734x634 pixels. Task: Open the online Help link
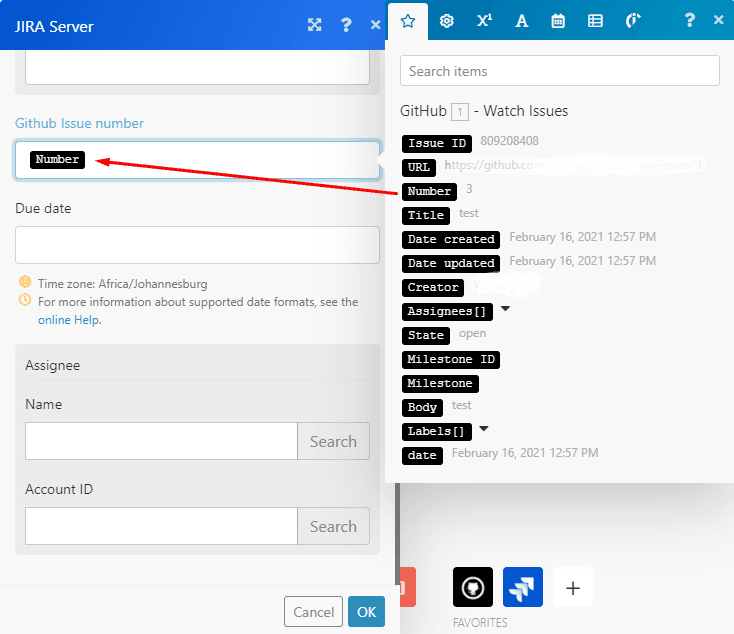point(69,320)
